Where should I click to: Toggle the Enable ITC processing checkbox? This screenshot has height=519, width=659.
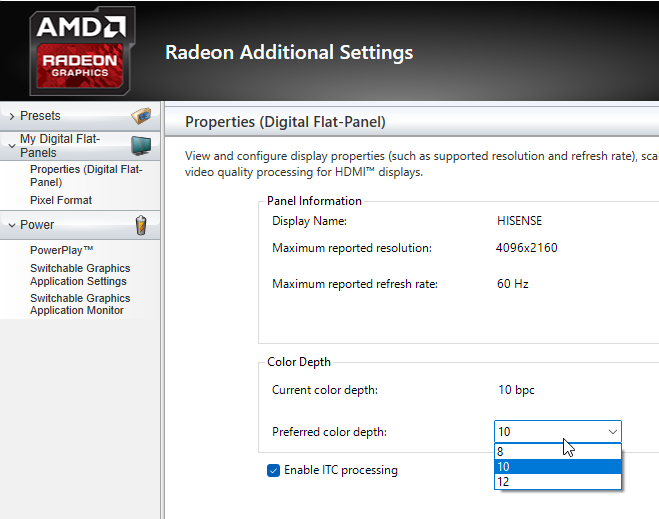(274, 470)
